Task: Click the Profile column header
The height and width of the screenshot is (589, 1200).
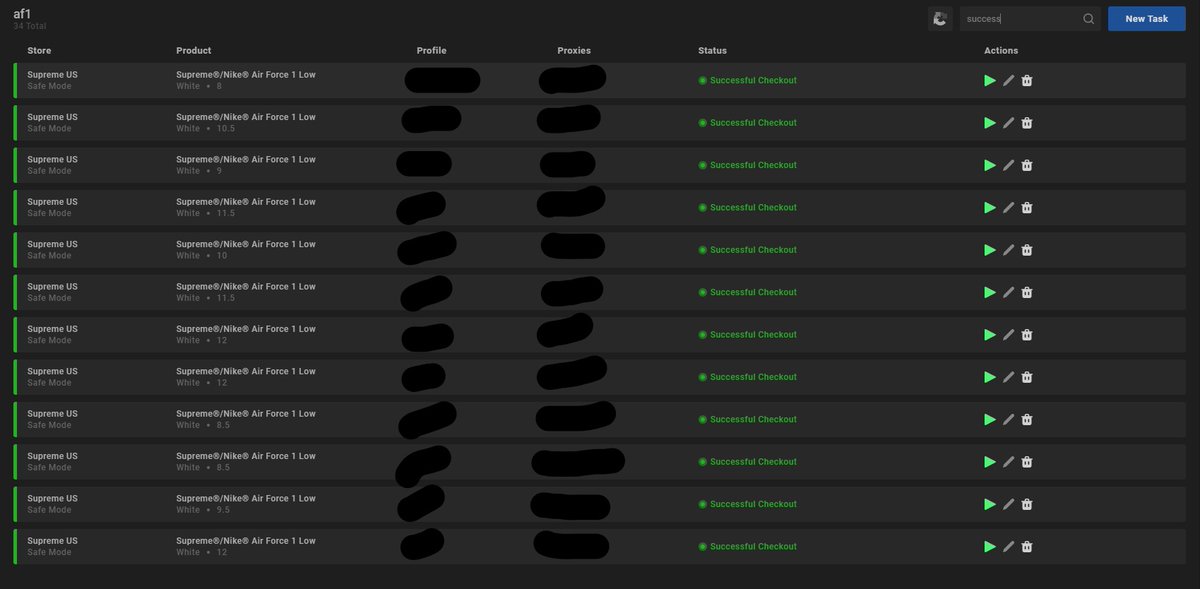Action: pyautogui.click(x=432, y=51)
